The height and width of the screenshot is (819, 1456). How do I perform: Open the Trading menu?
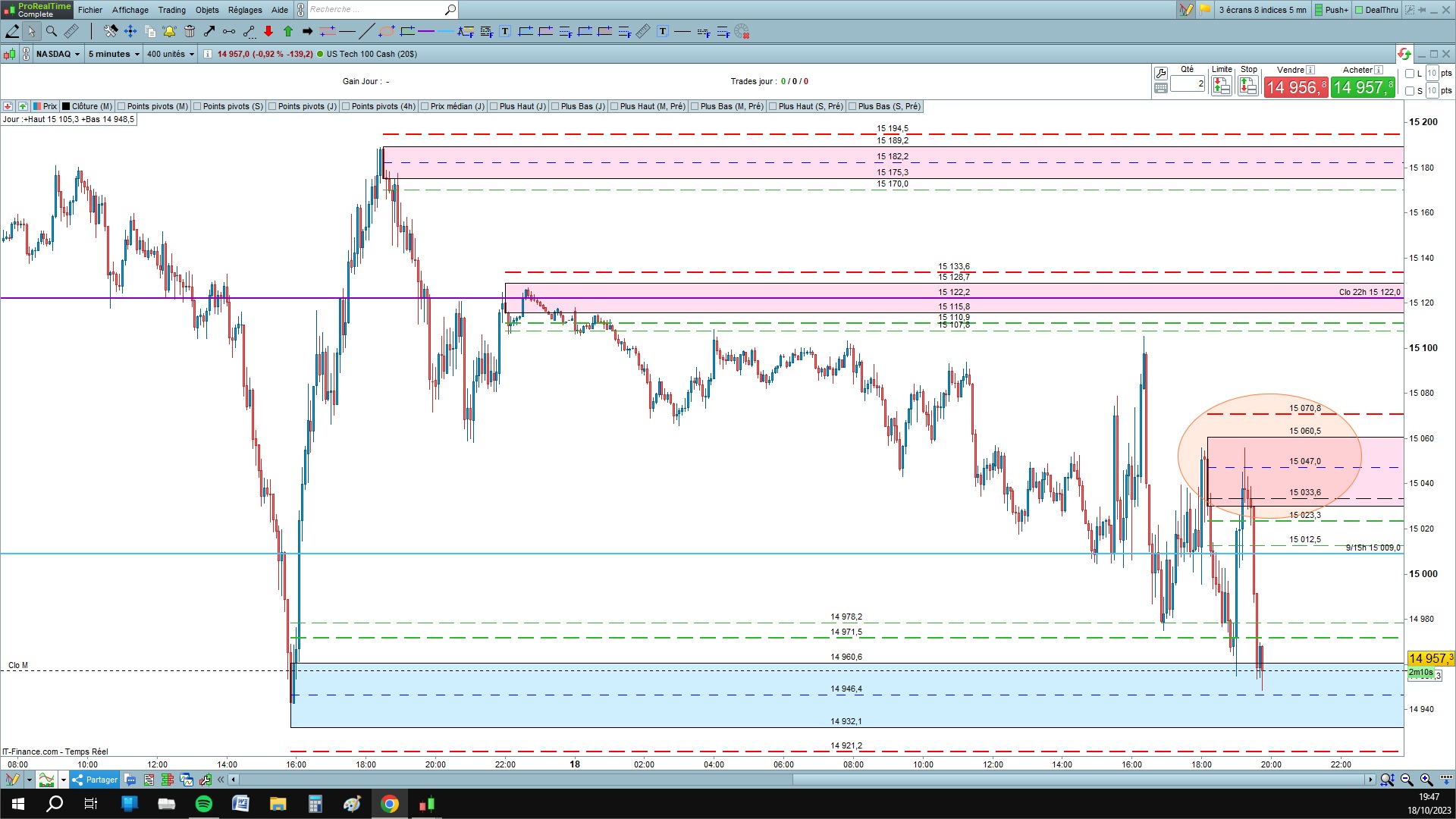(x=171, y=10)
